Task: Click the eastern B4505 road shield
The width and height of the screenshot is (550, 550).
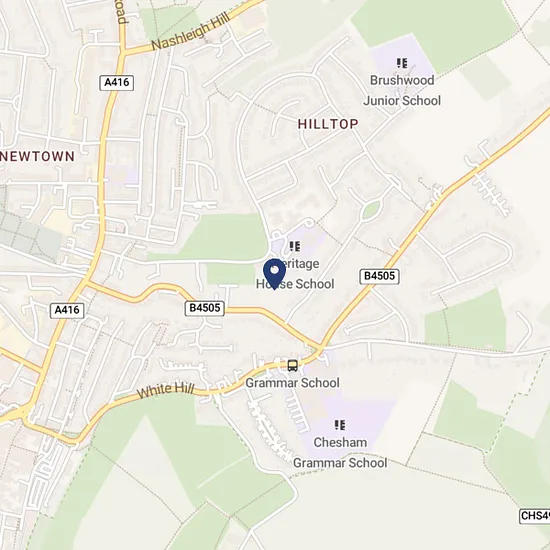Action: [x=380, y=276]
